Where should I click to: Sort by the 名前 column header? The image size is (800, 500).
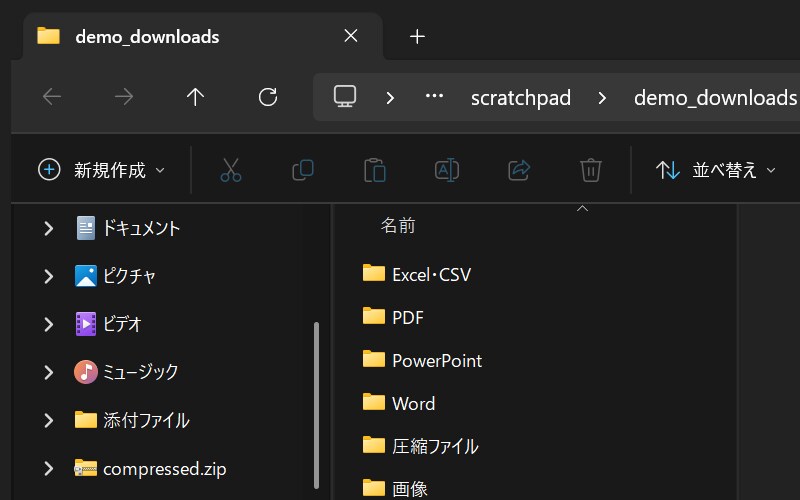(x=398, y=225)
